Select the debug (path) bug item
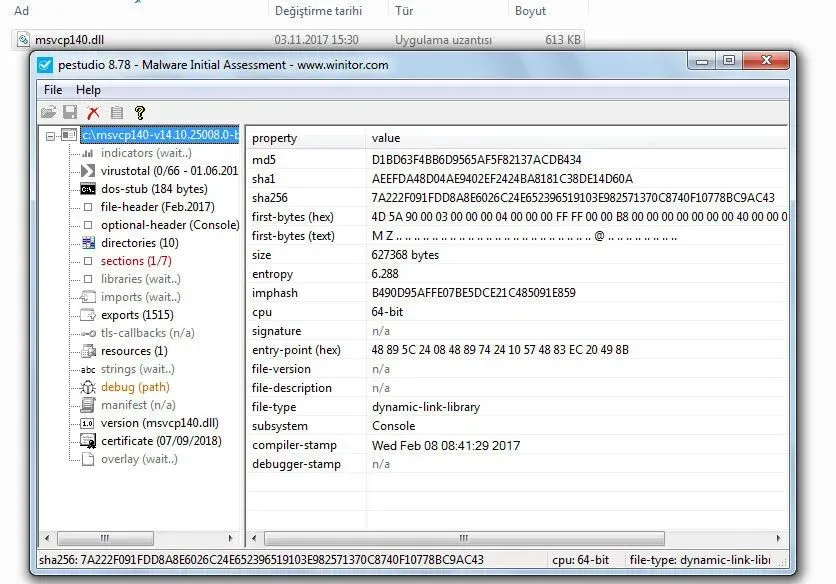This screenshot has height=584, width=836. tap(135, 387)
